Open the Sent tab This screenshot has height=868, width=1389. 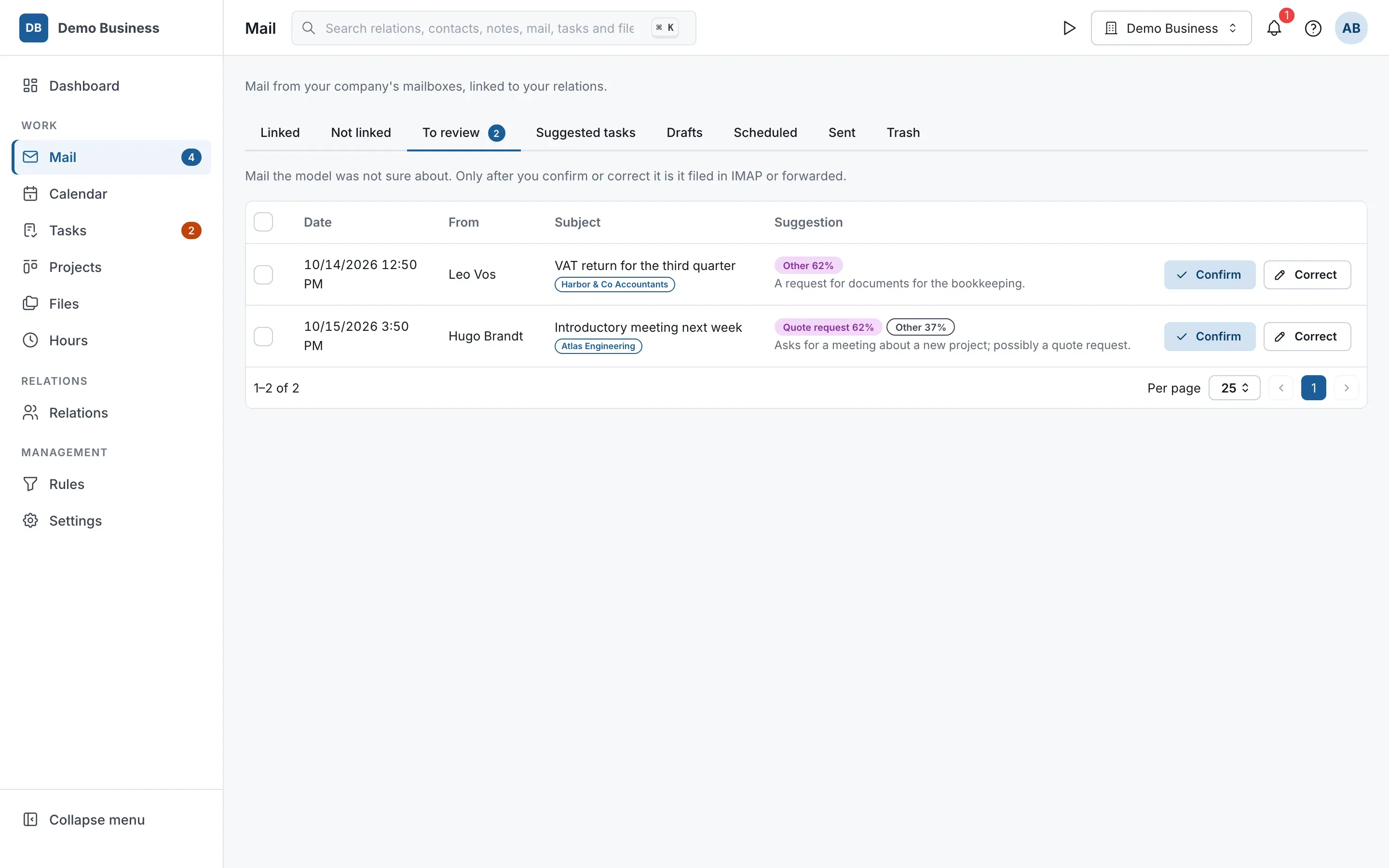pos(842,133)
